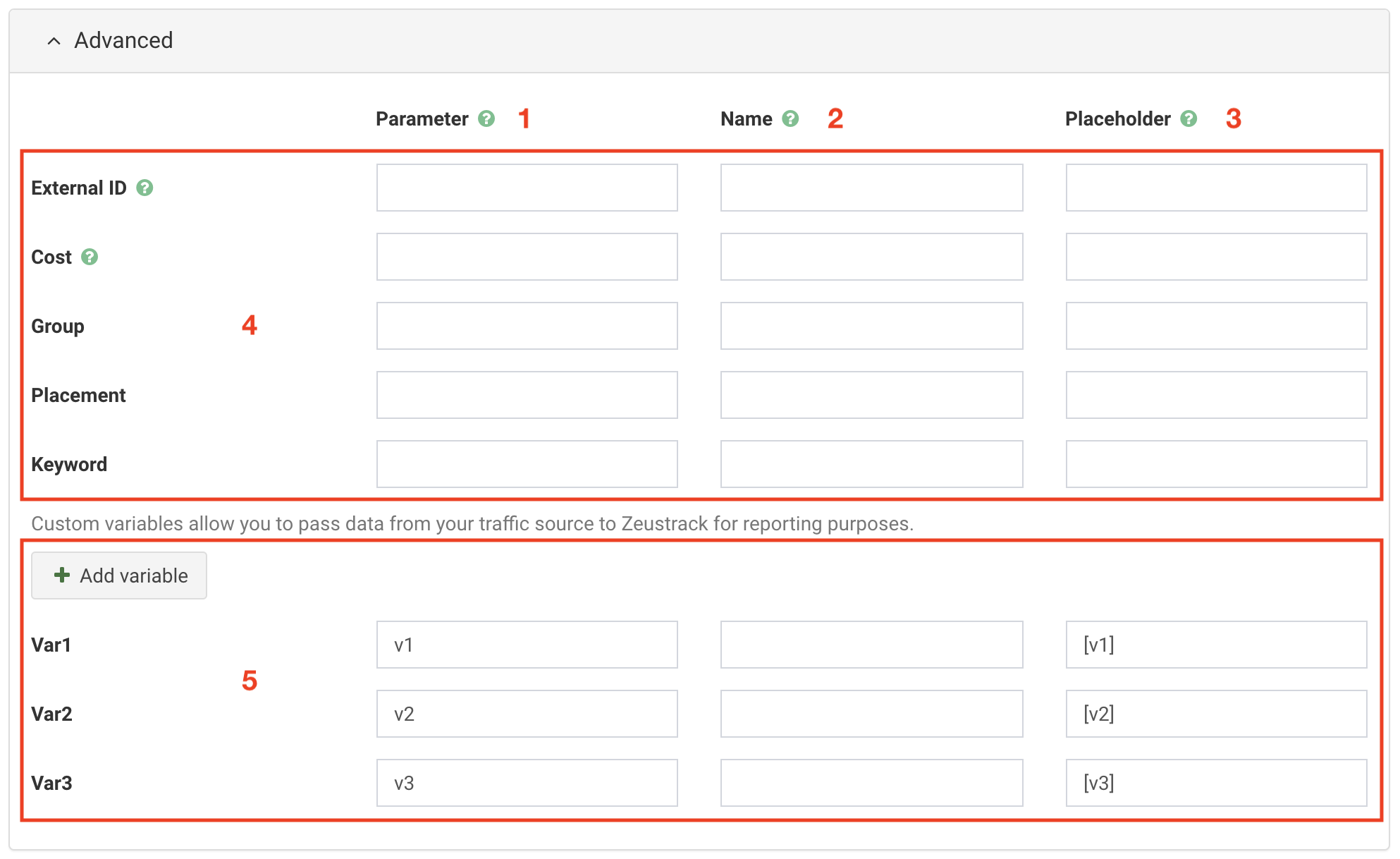Click the Advanced section header title

123,40
